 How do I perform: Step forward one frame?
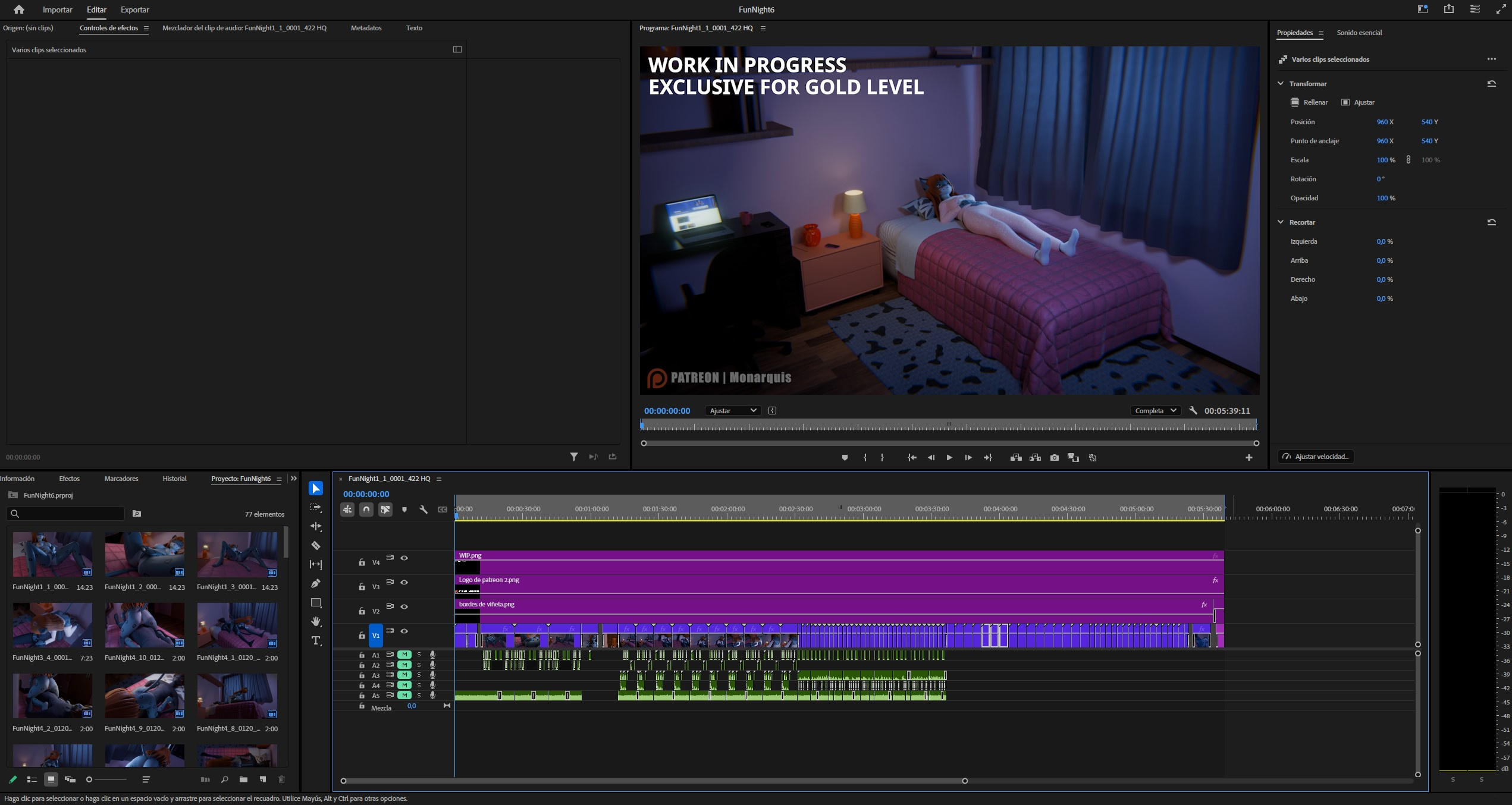(x=968, y=458)
